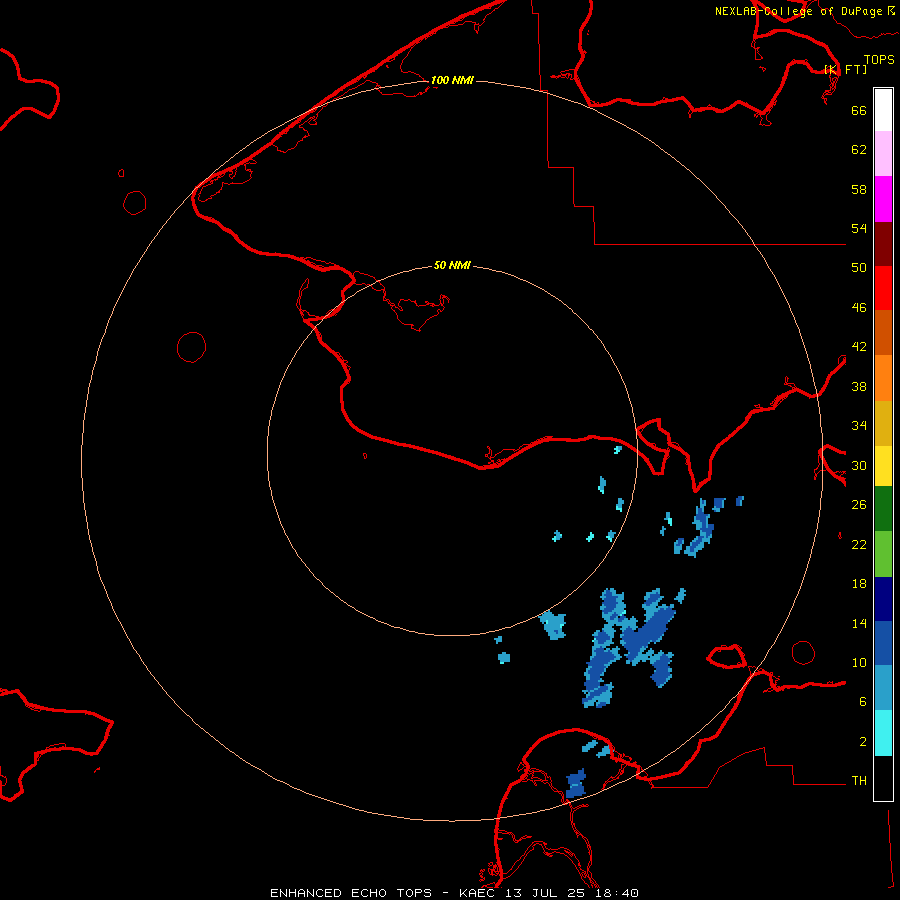This screenshot has height=900, width=900.
Task: Pick the navy blue legend swatch
Action: pos(883,599)
